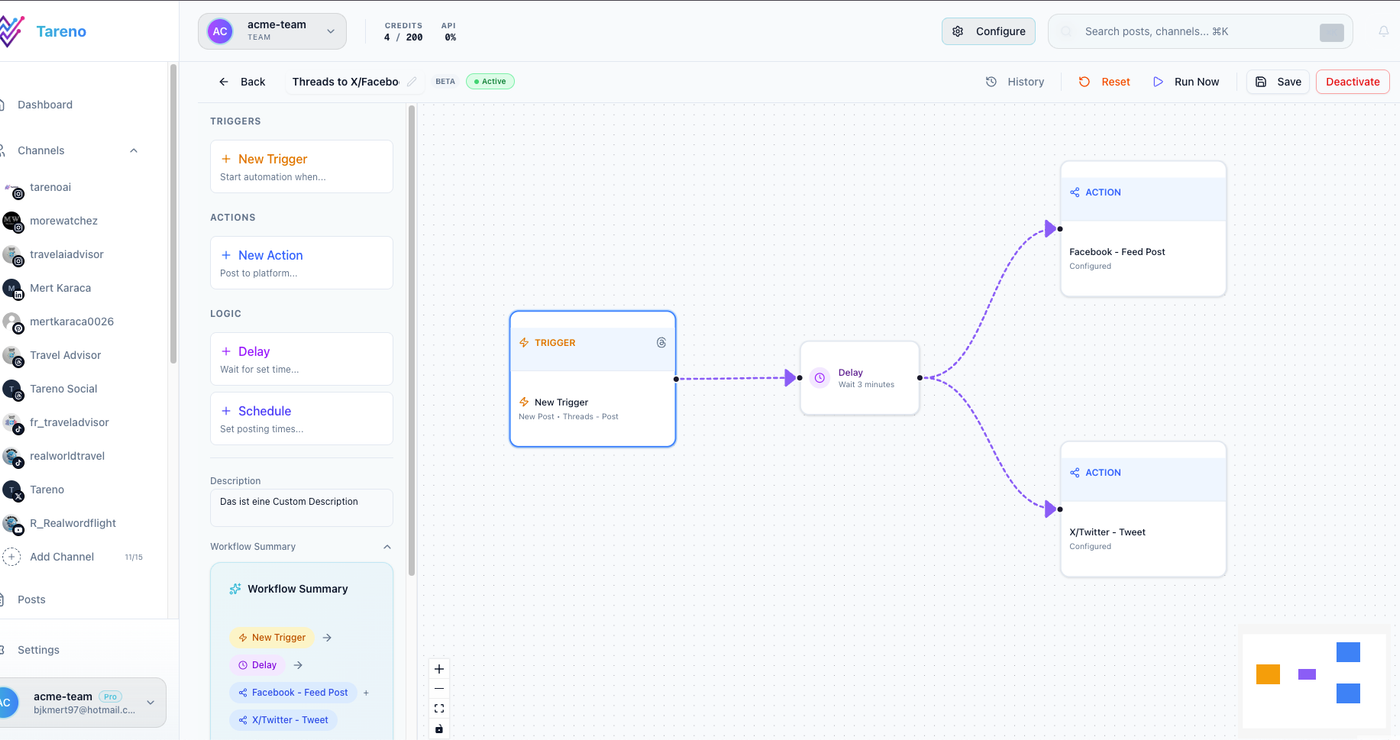
Task: Fit the workflow view to screen
Action: [439, 709]
